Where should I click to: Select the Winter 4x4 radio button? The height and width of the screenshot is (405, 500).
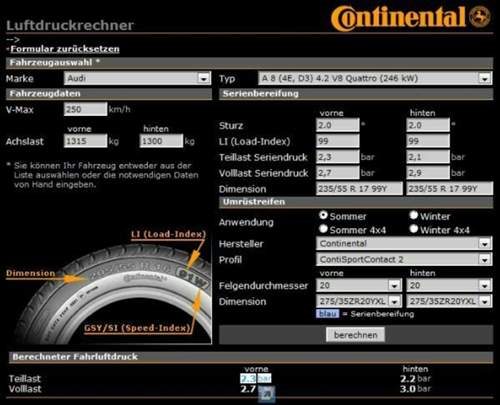tap(414, 229)
